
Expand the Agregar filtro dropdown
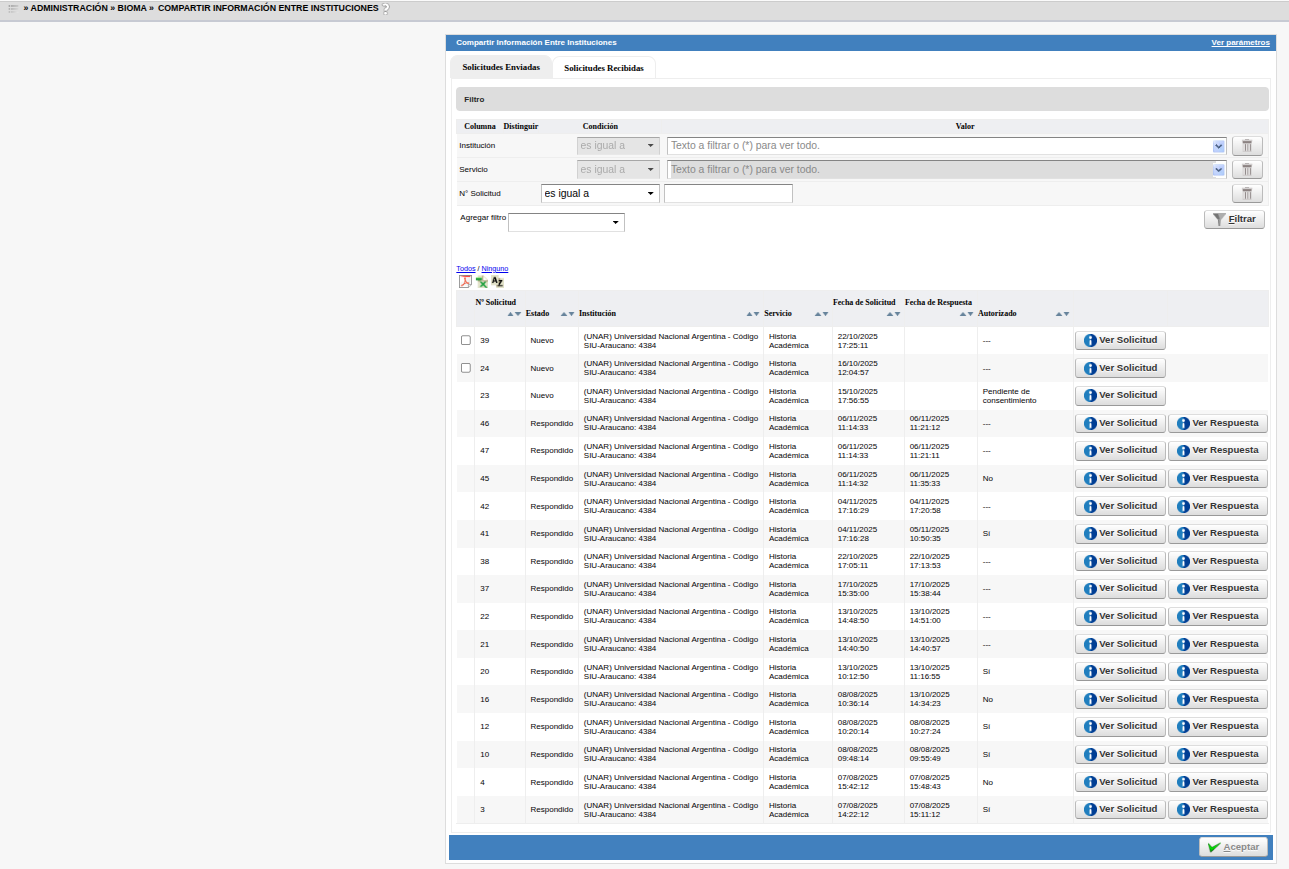pos(566,222)
